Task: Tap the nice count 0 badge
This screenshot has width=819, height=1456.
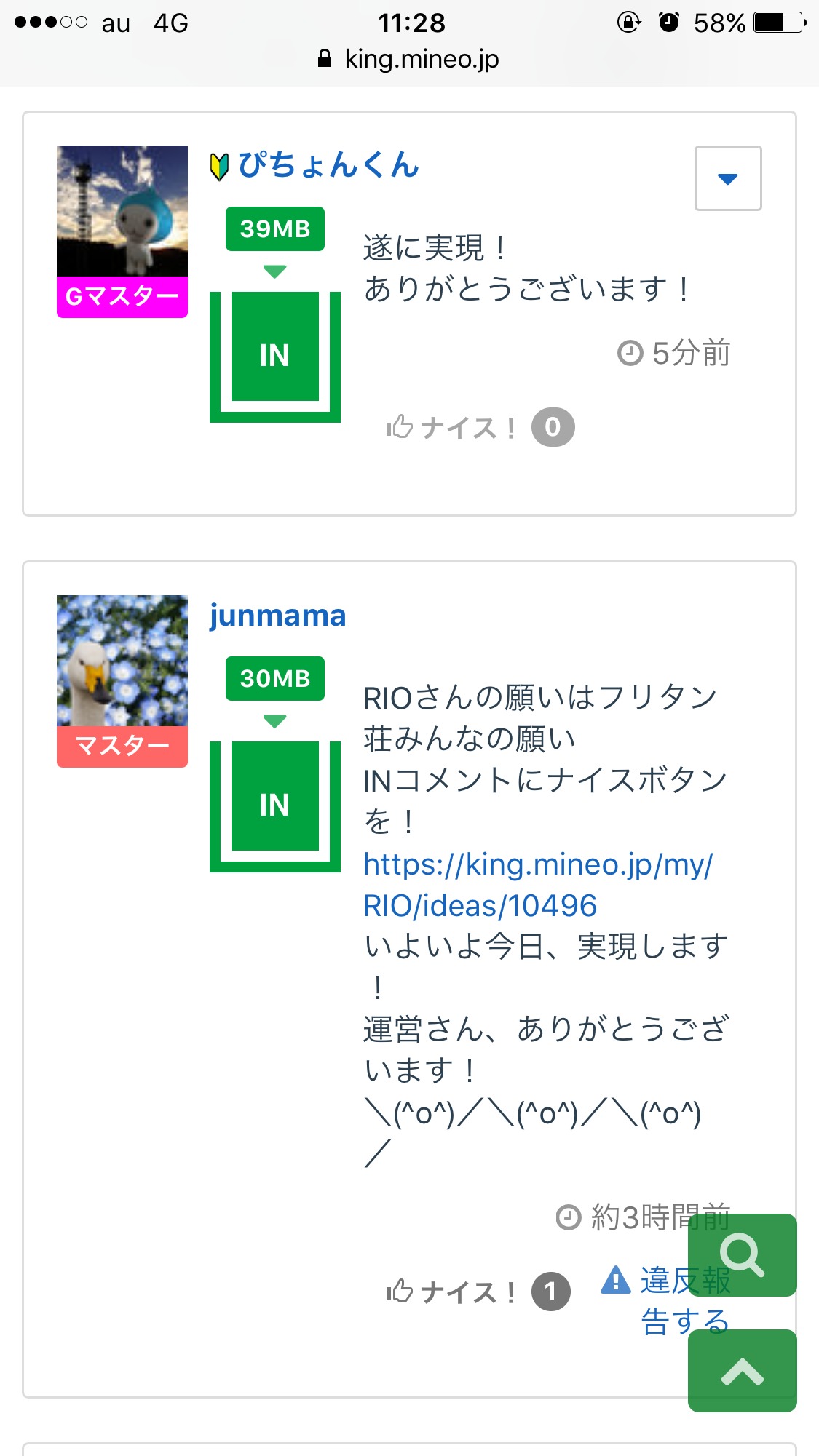Action: coord(553,427)
